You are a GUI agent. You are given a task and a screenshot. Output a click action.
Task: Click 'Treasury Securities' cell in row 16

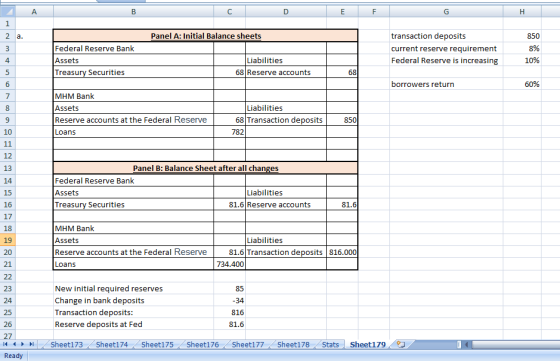click(x=134, y=205)
